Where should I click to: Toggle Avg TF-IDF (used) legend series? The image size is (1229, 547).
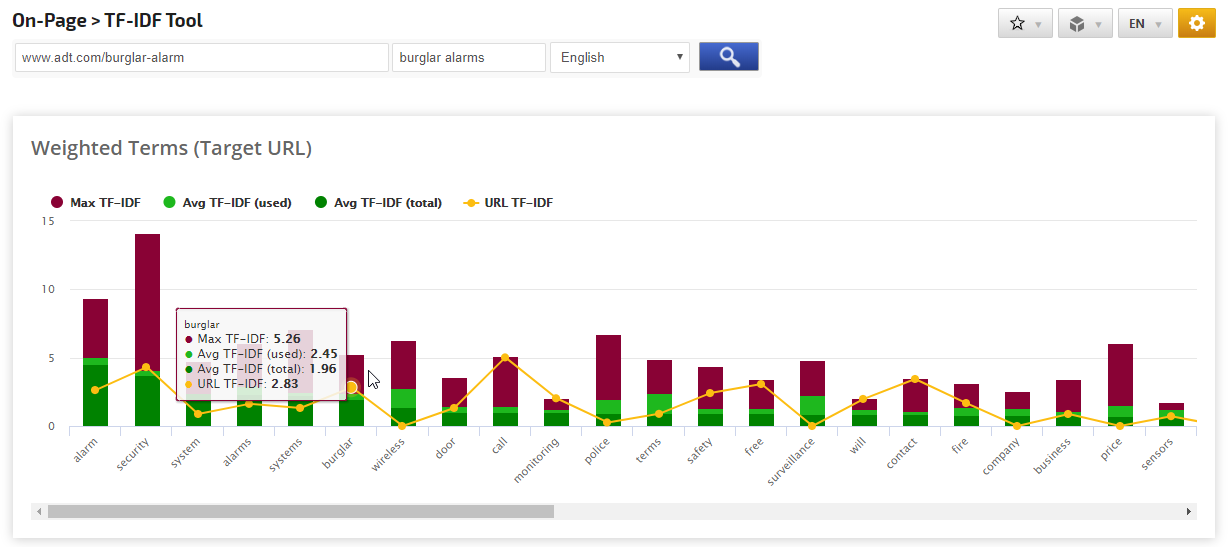(226, 203)
